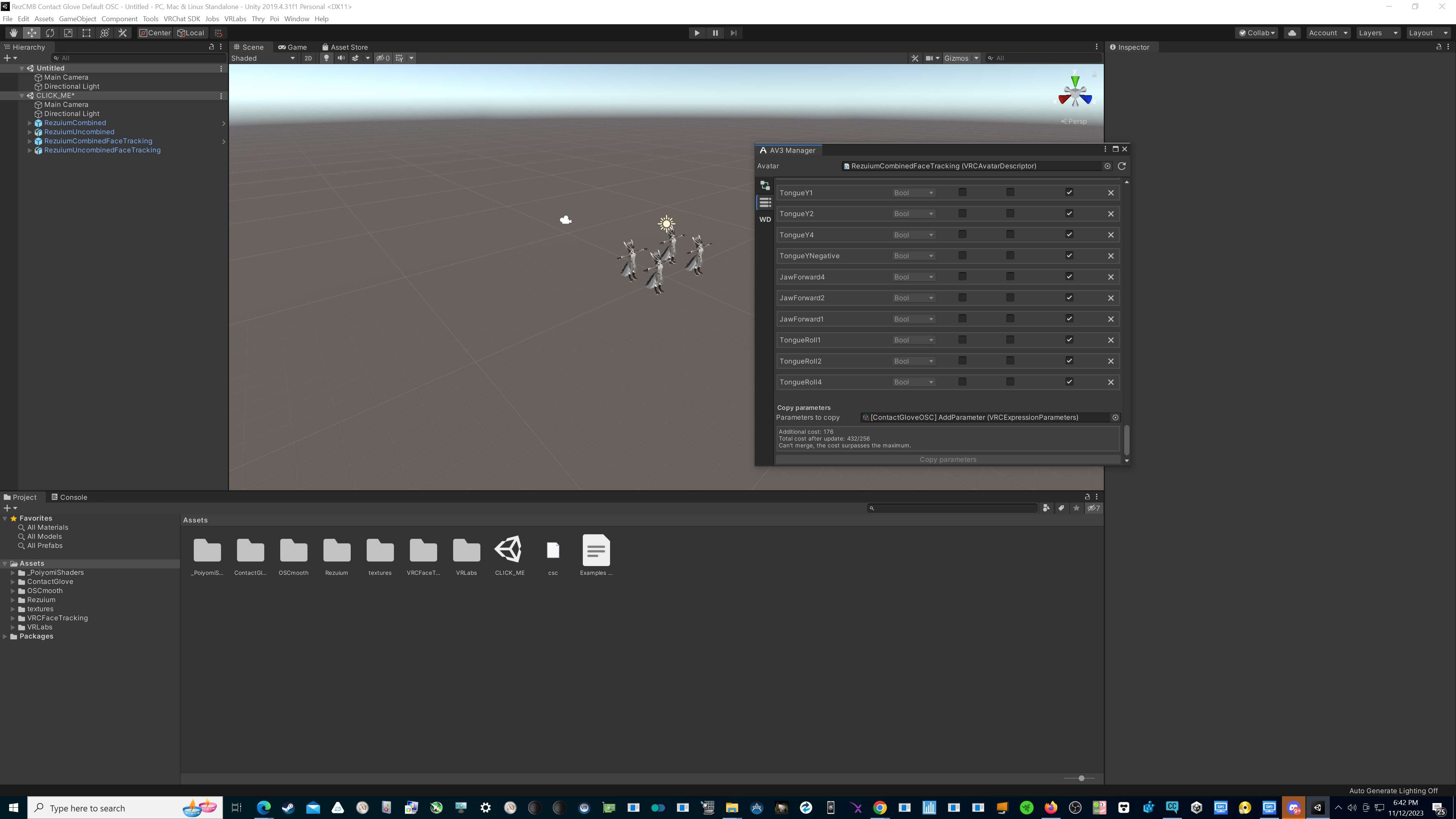Toggle 2D scene view mode
1456x819 pixels.
pos(308,58)
